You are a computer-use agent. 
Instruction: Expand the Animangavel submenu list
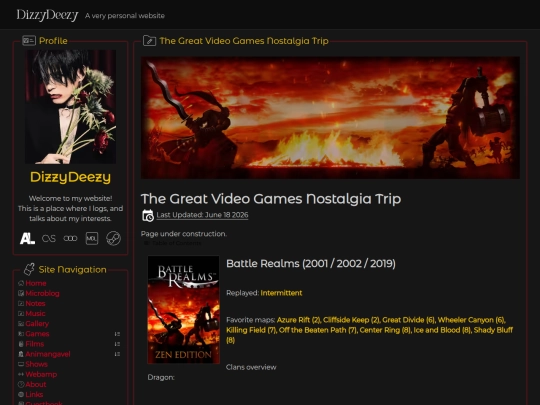[x=117, y=354]
